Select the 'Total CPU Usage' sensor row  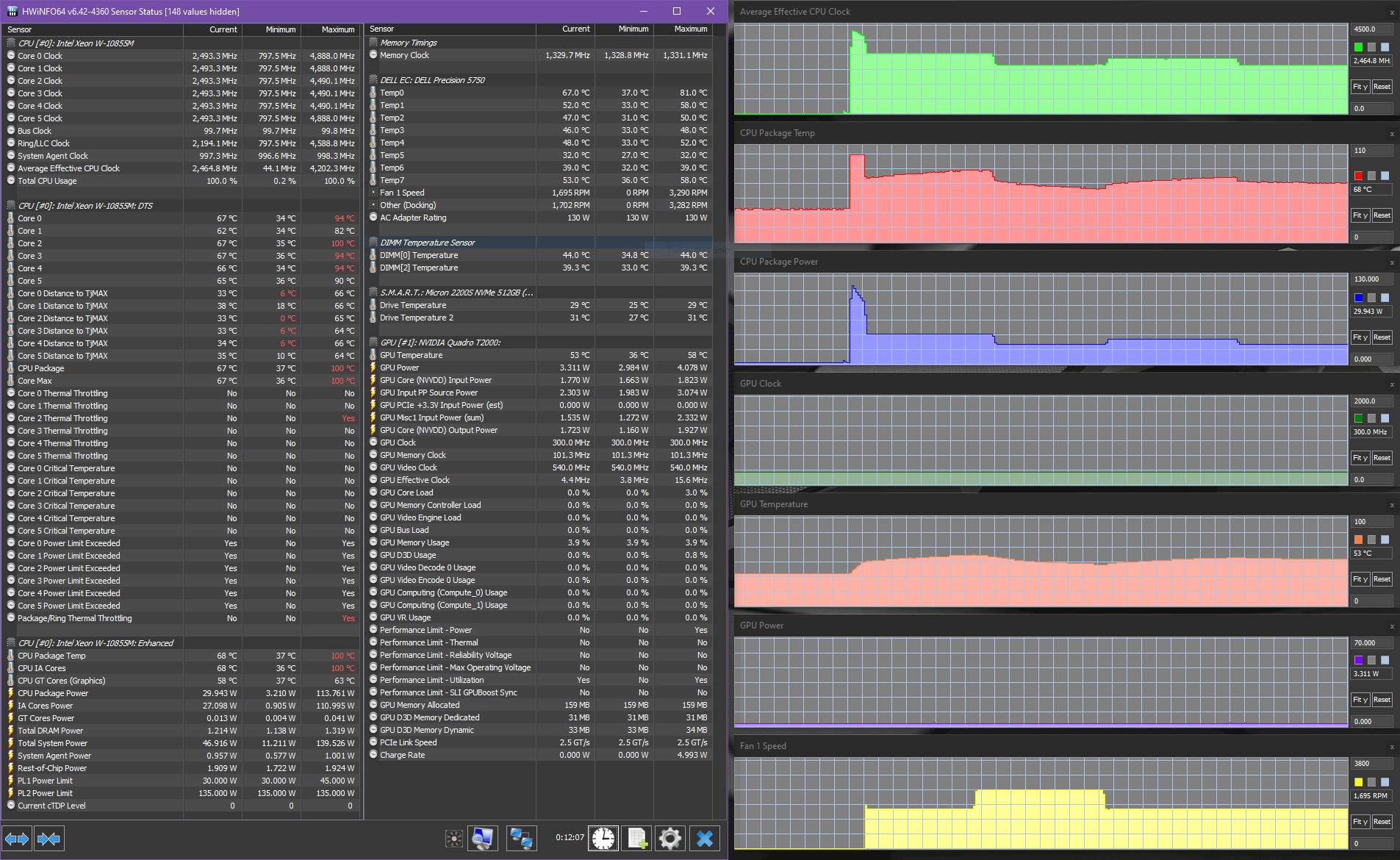(x=181, y=181)
